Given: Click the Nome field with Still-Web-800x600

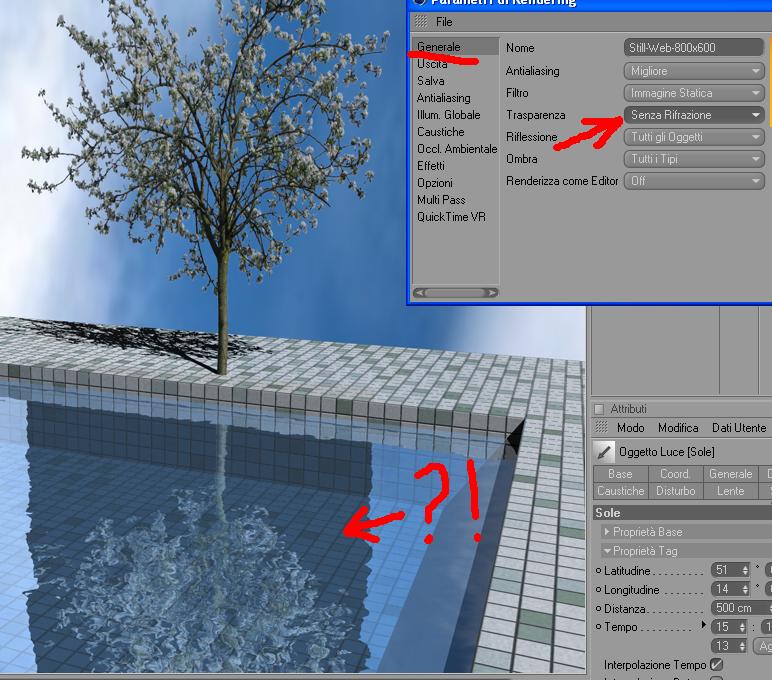Looking at the screenshot, I should [x=694, y=48].
